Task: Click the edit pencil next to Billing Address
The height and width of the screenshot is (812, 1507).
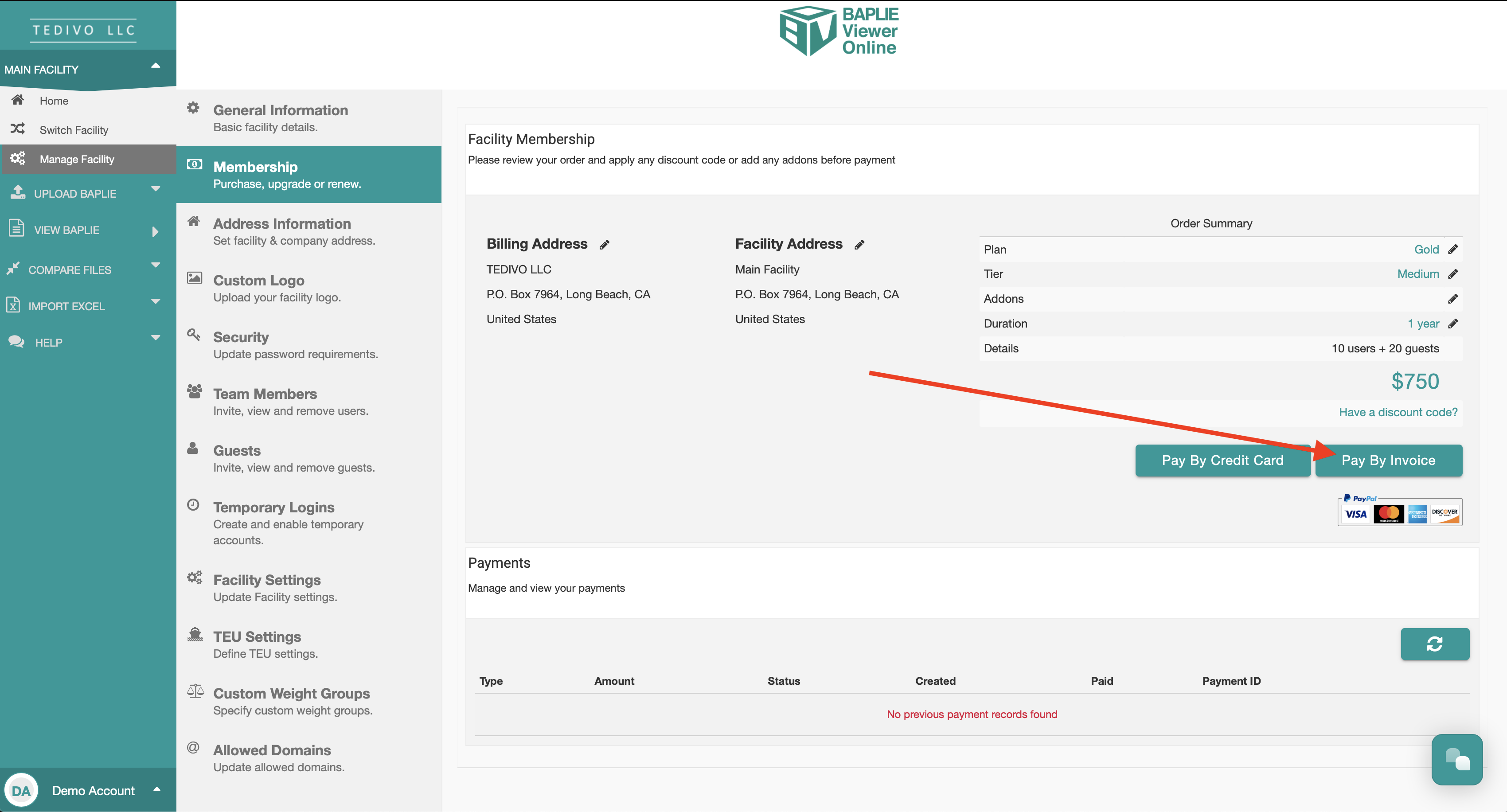Action: [x=604, y=245]
